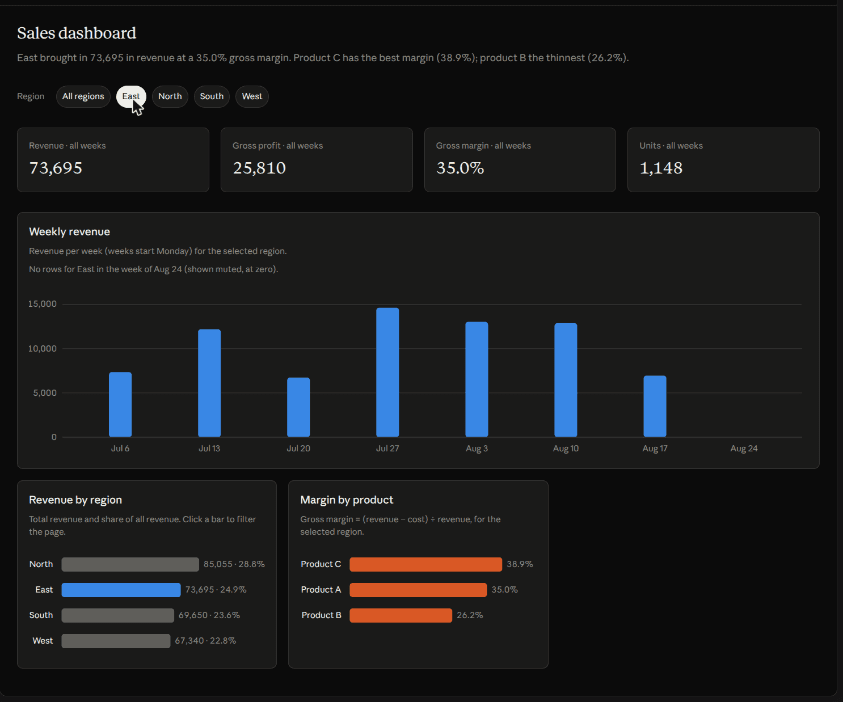This screenshot has width=843, height=702.
Task: Switch to the West region chip
Action: (x=252, y=96)
